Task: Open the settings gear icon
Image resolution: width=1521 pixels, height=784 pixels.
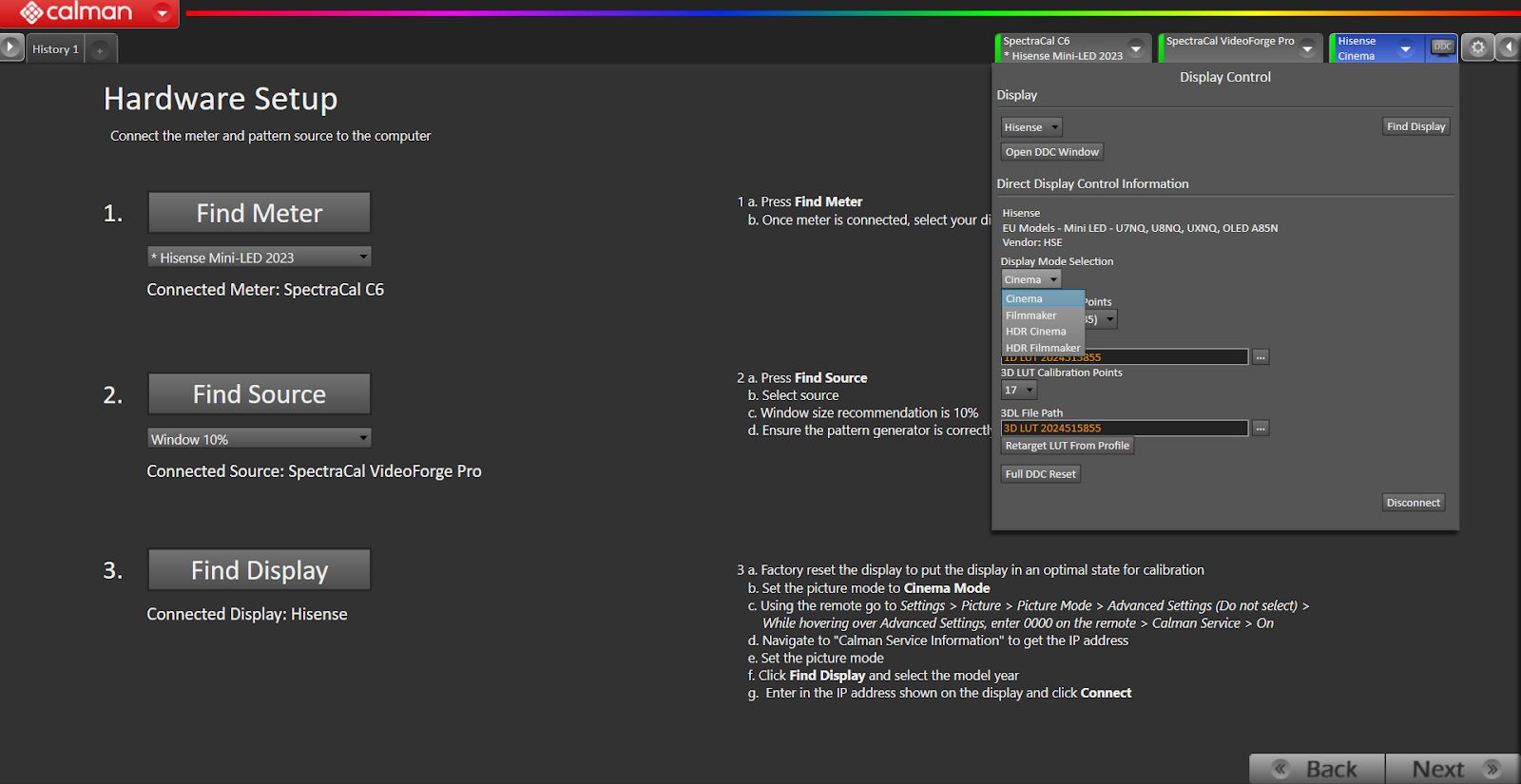Action: 1477,47
